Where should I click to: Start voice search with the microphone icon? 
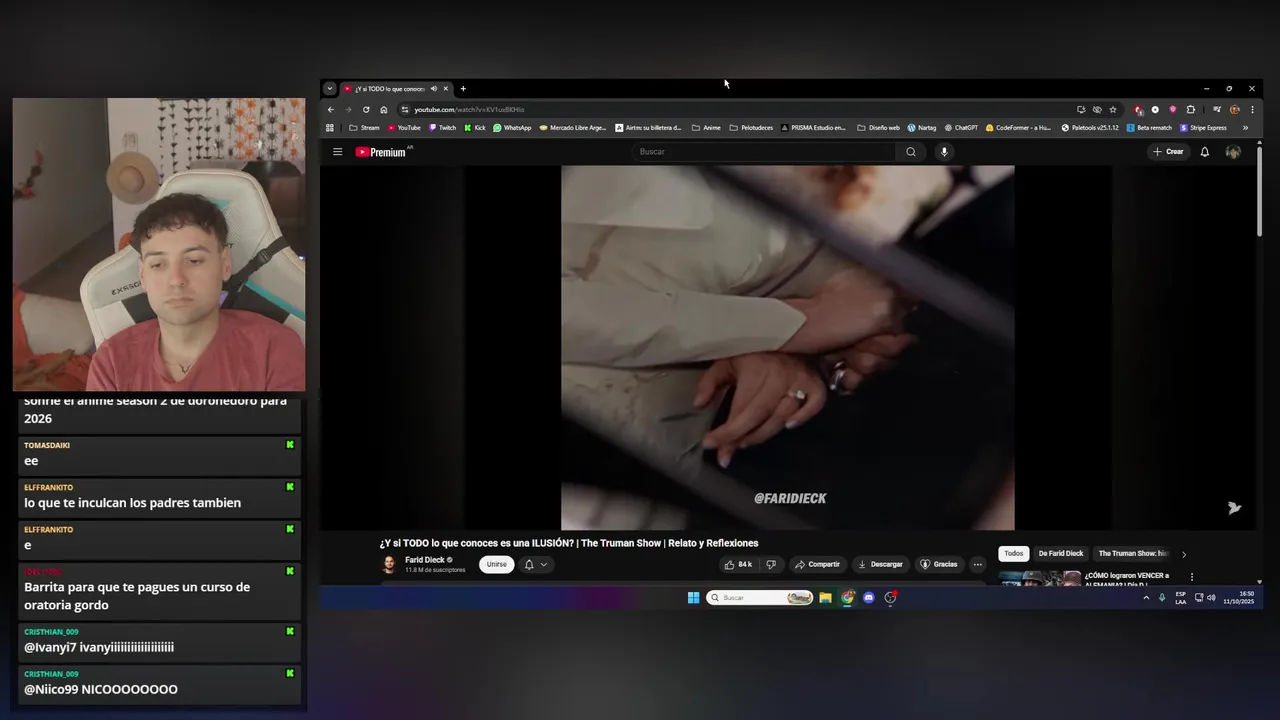[943, 152]
